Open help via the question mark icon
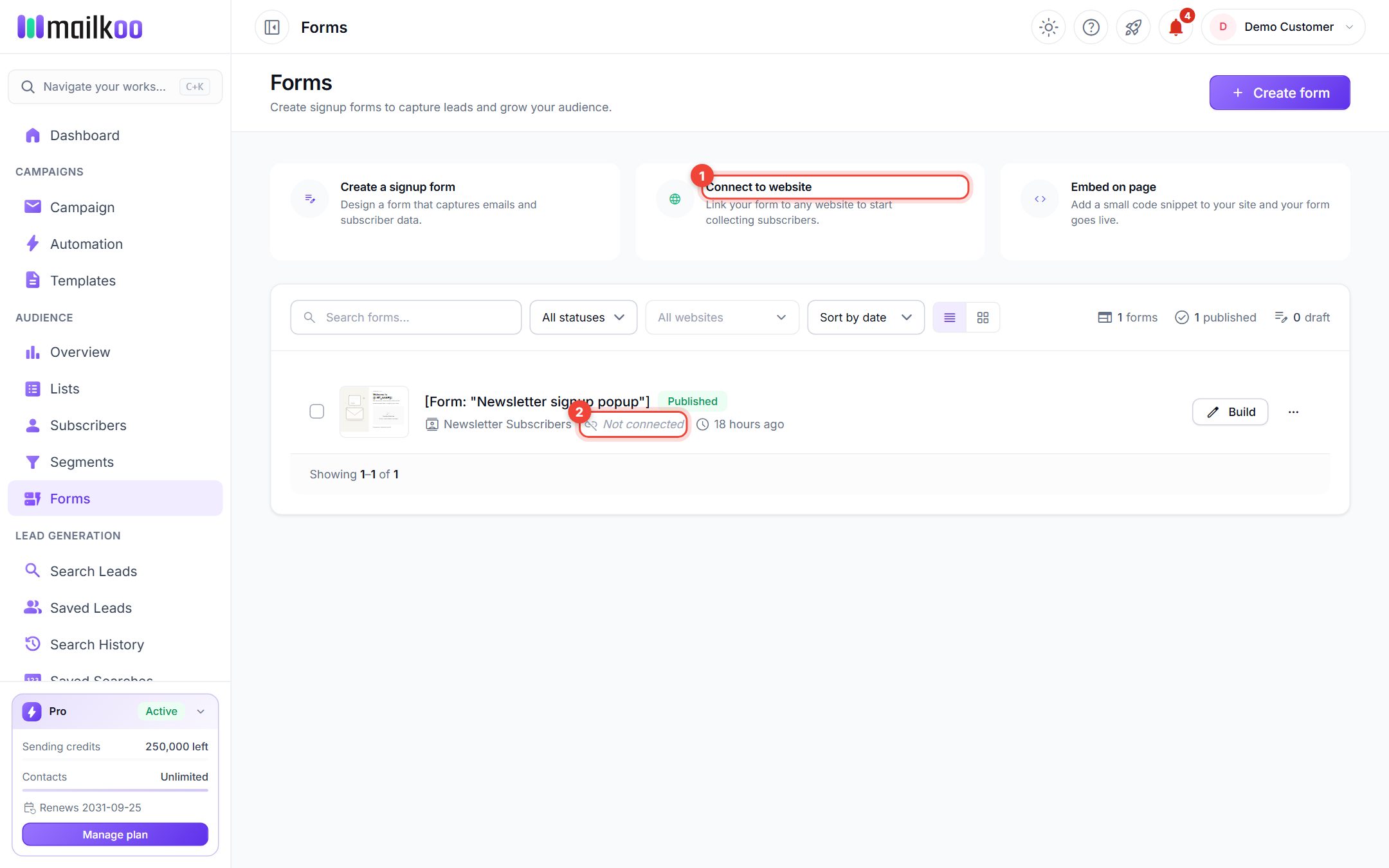This screenshot has width=1389, height=868. click(1091, 27)
